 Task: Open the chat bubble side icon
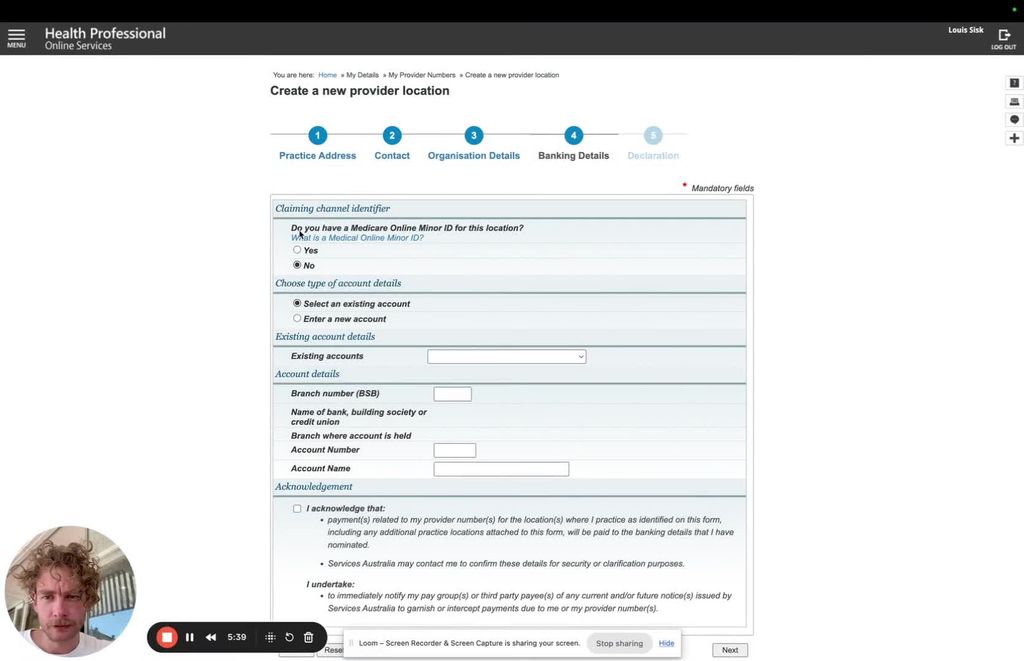(x=1014, y=120)
